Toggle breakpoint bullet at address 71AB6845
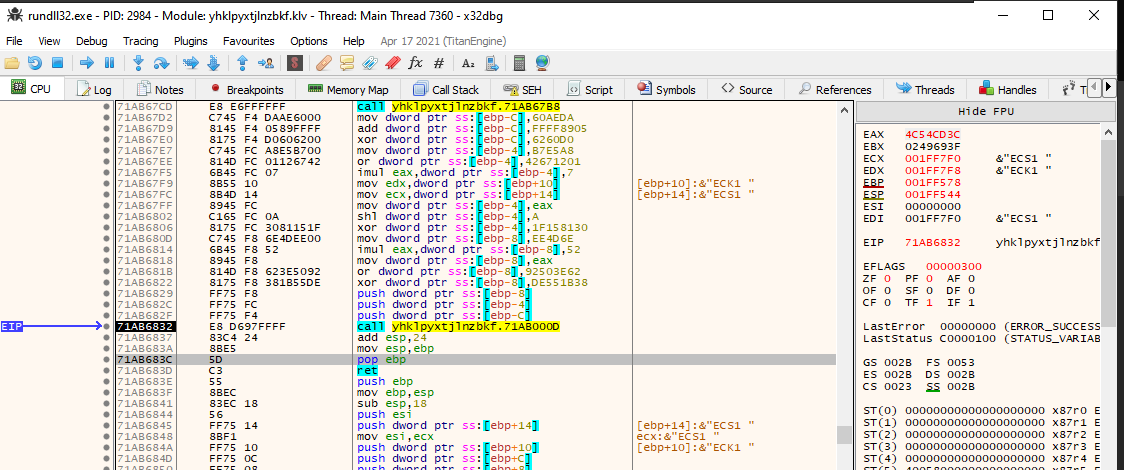 [107, 426]
